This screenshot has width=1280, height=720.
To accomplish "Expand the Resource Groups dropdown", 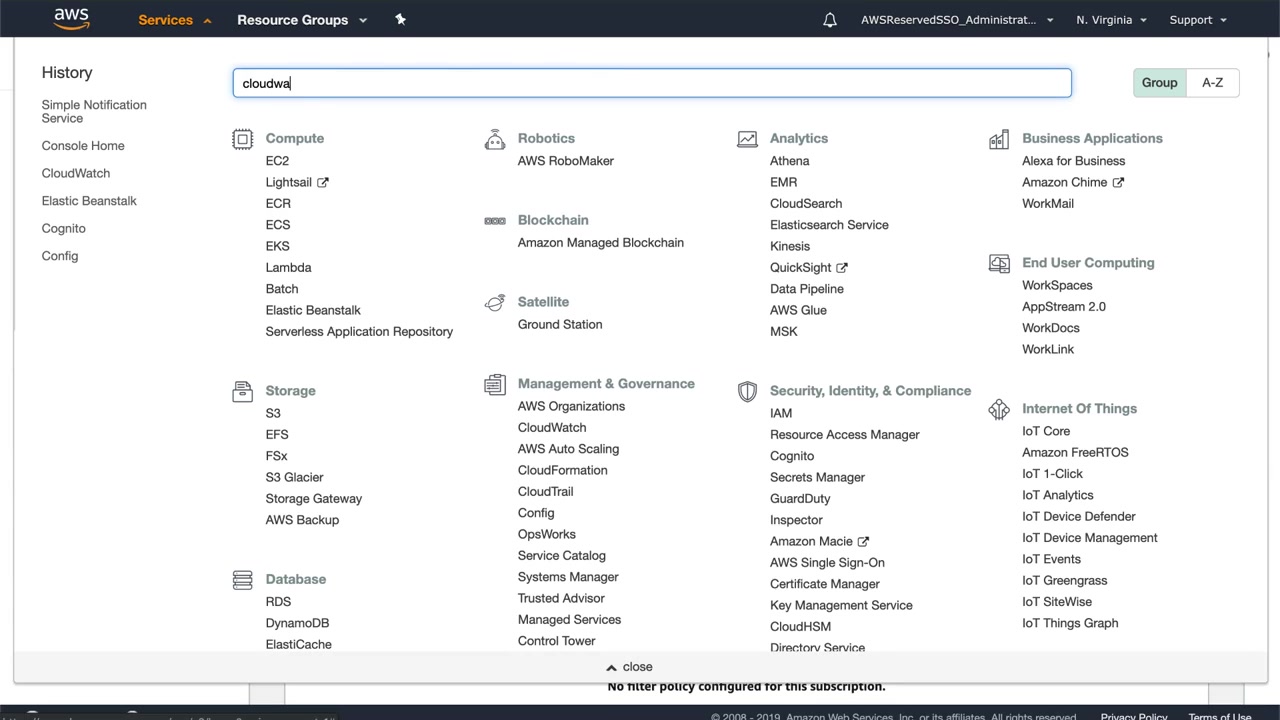I will [302, 20].
